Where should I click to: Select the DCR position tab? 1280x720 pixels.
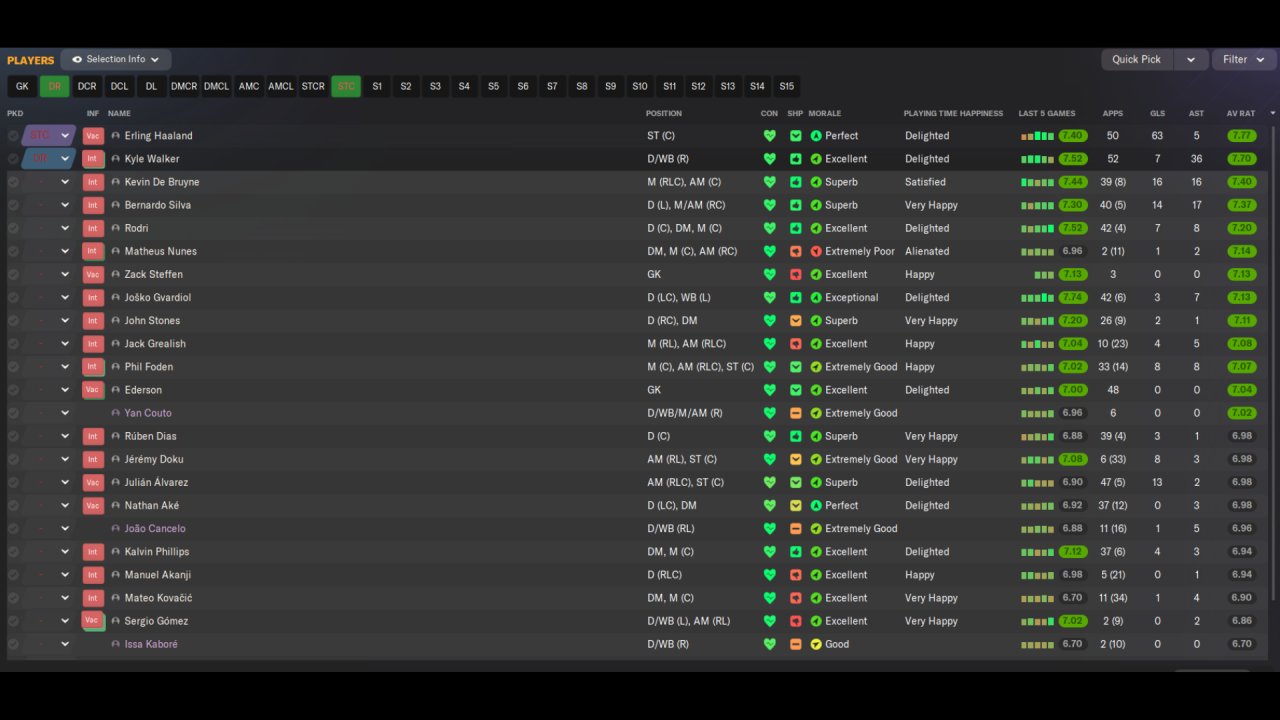pos(87,87)
